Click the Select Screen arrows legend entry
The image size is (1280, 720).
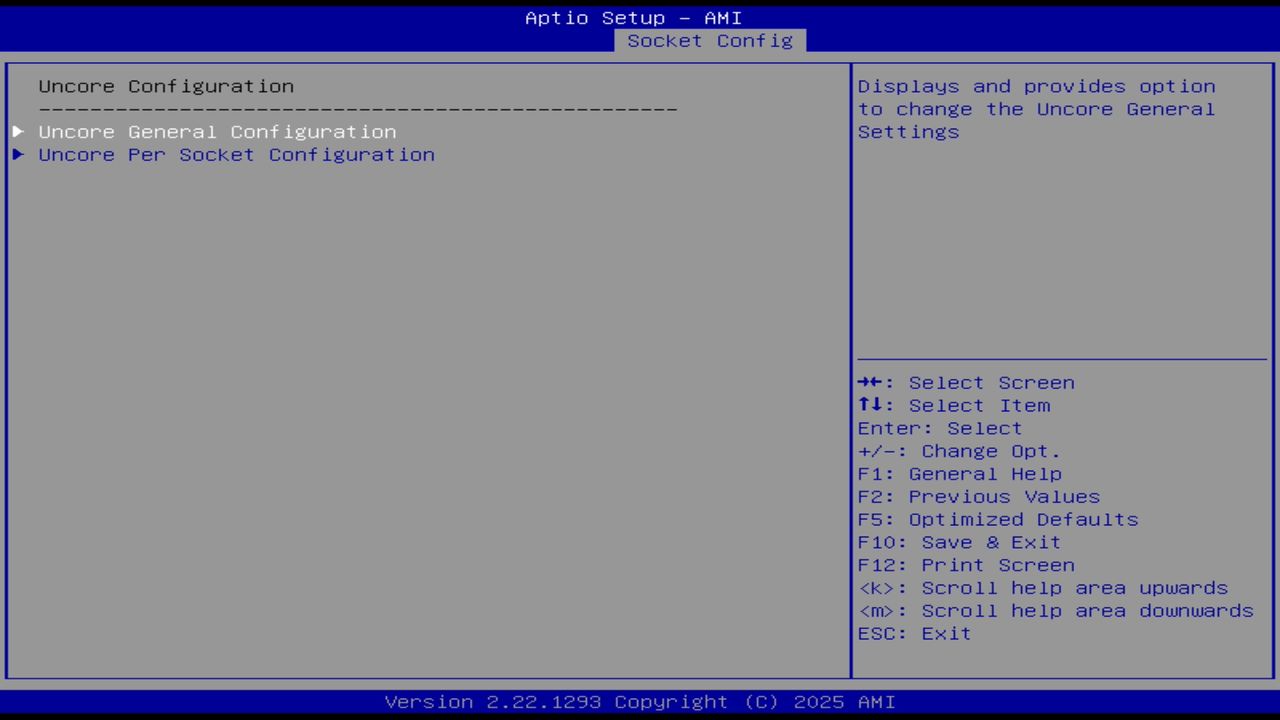click(x=966, y=382)
